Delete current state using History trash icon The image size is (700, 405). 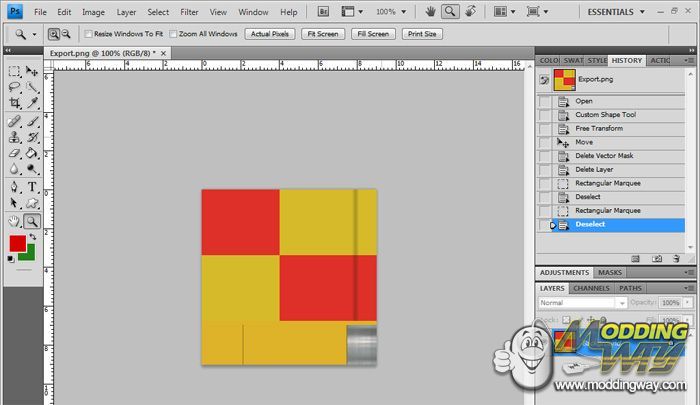click(676, 258)
